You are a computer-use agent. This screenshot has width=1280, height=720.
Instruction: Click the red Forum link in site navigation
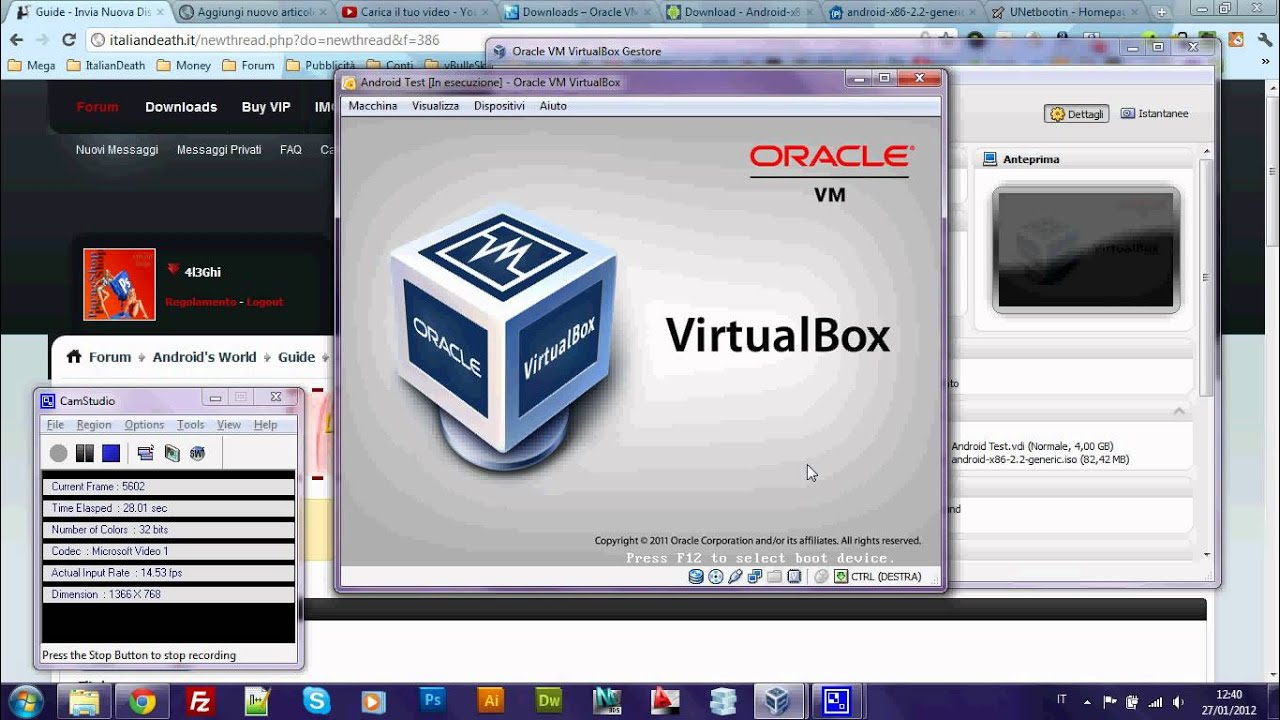97,107
